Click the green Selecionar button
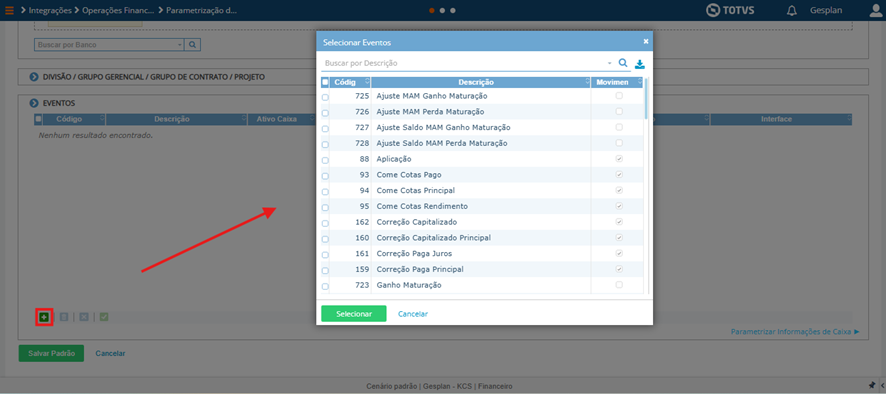Screen dimensions: 886x394 [354, 314]
